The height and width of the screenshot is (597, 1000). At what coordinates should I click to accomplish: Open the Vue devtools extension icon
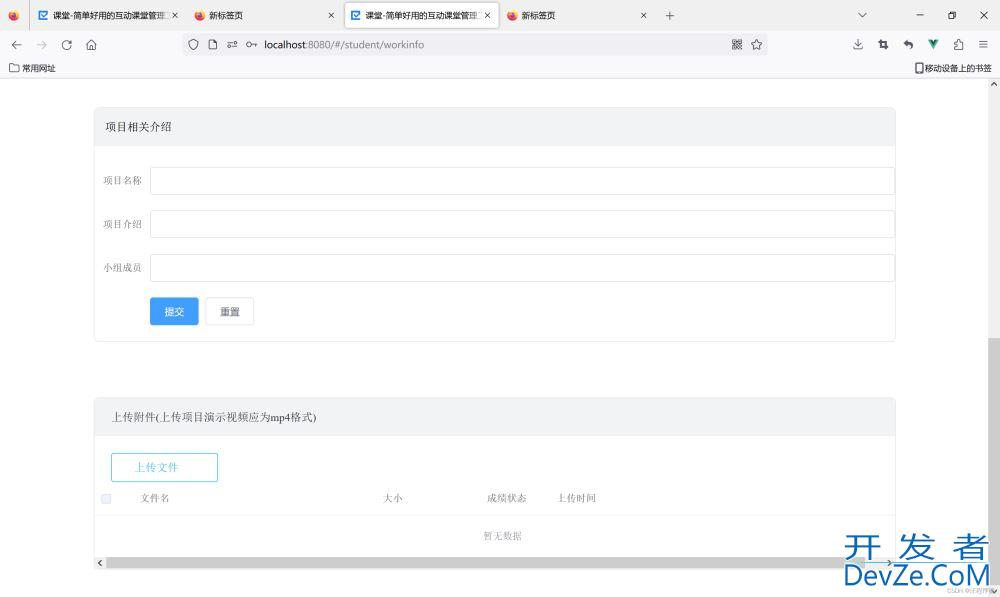(x=933, y=45)
